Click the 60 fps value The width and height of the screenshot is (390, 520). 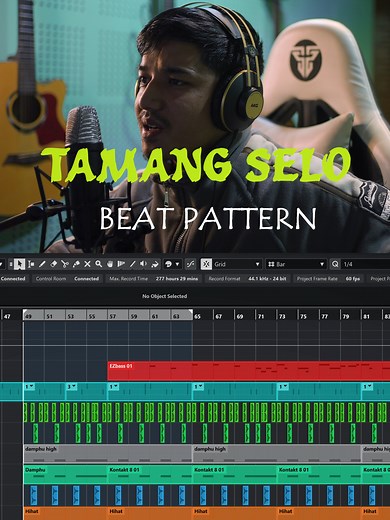coord(353,279)
